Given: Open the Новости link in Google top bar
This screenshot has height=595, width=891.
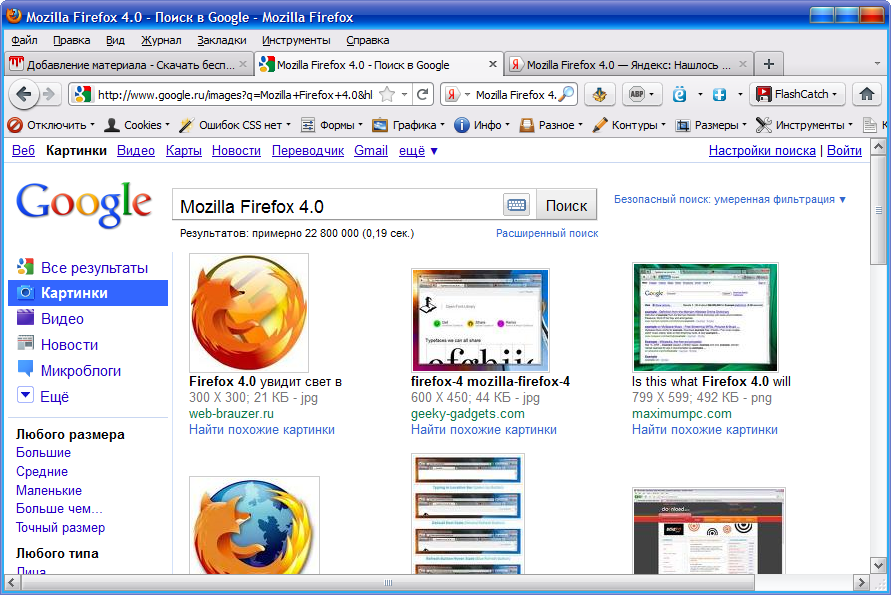Looking at the screenshot, I should [236, 151].
